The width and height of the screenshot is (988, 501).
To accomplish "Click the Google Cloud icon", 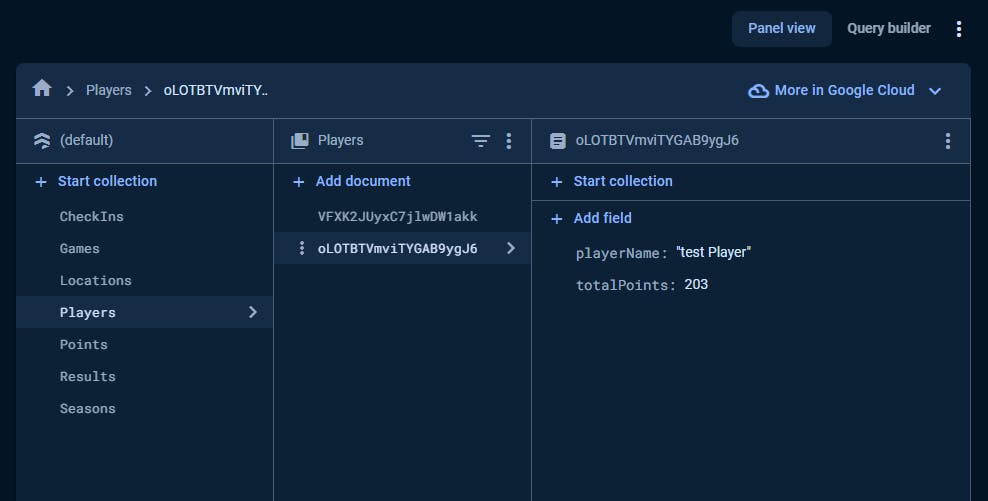I will 759,90.
